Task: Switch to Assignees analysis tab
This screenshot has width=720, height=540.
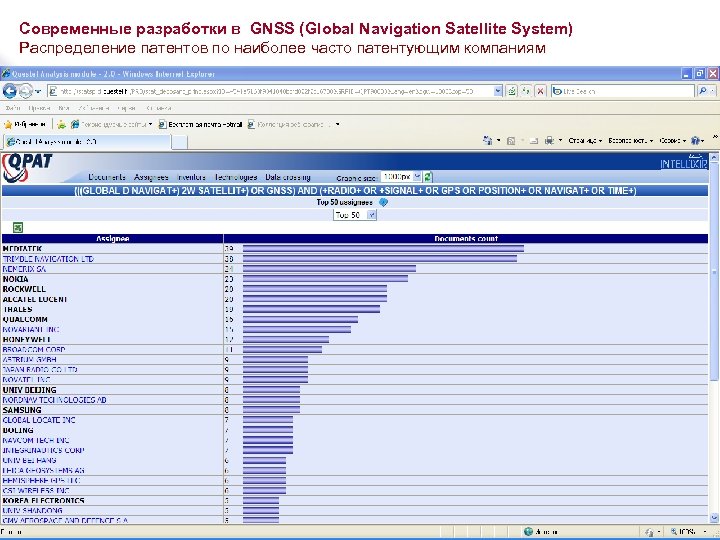Action: (x=151, y=177)
